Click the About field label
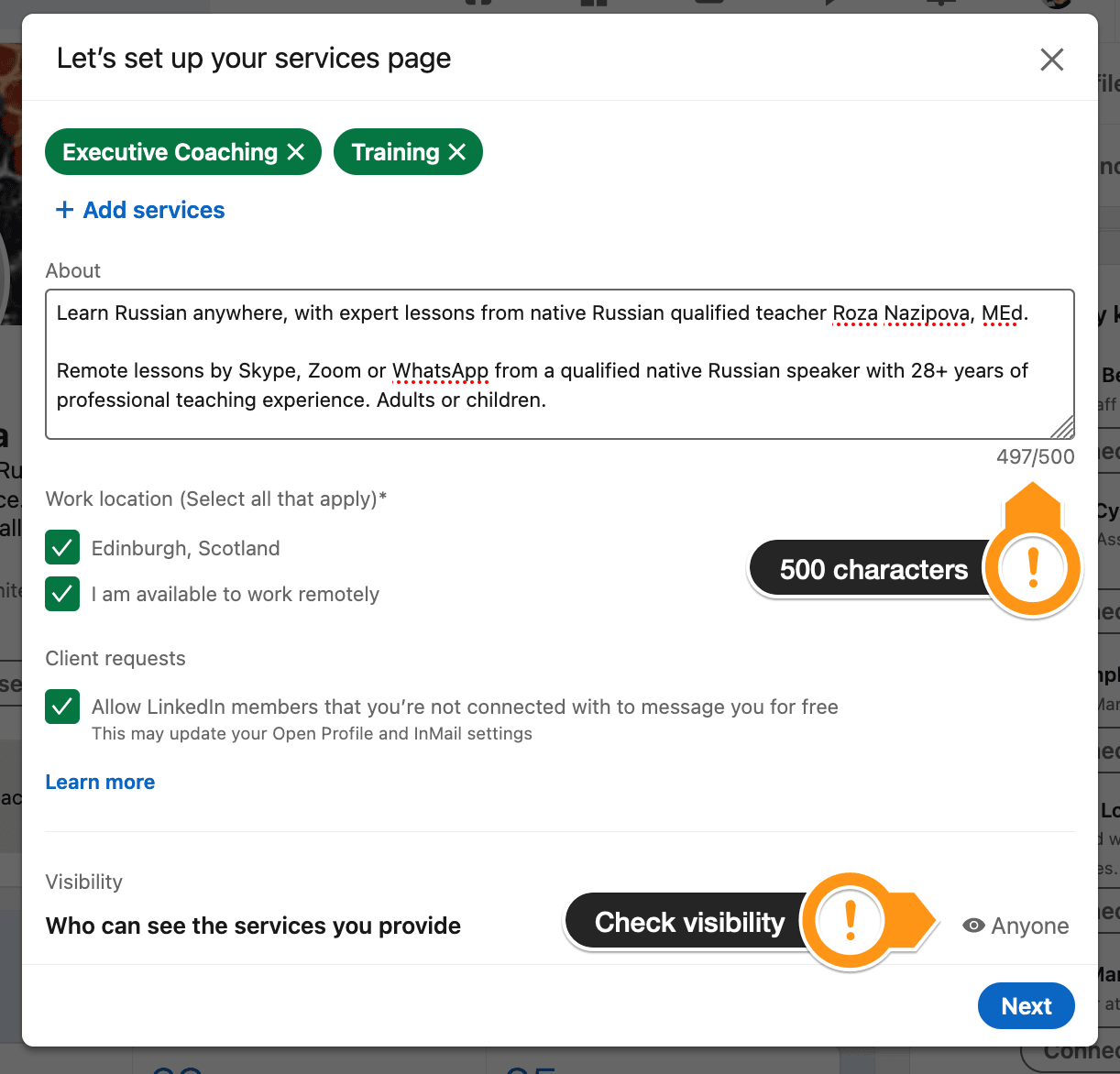The width and height of the screenshot is (1120, 1074). (73, 270)
